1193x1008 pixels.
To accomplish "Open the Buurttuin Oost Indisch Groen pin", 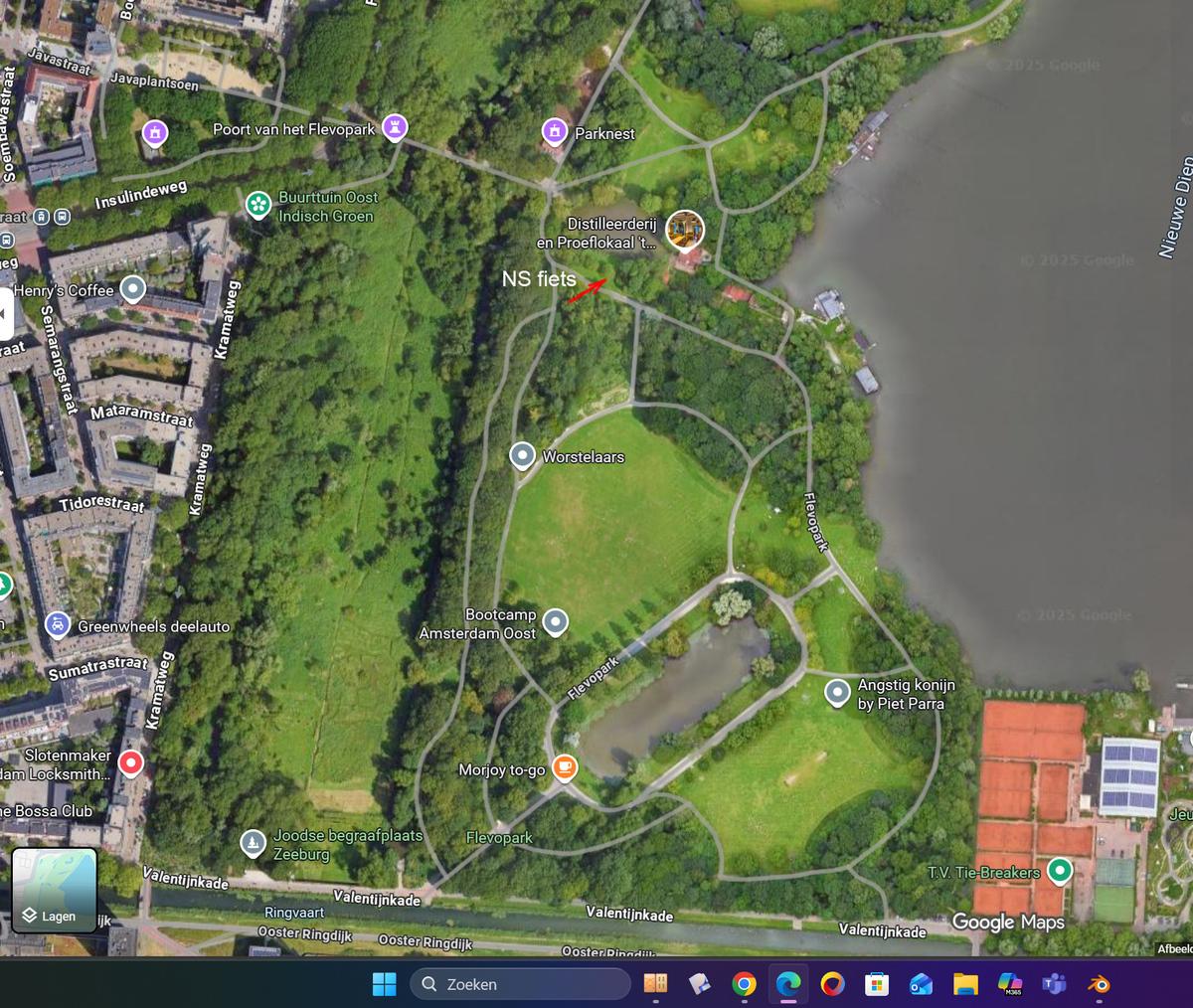I will click(x=258, y=205).
